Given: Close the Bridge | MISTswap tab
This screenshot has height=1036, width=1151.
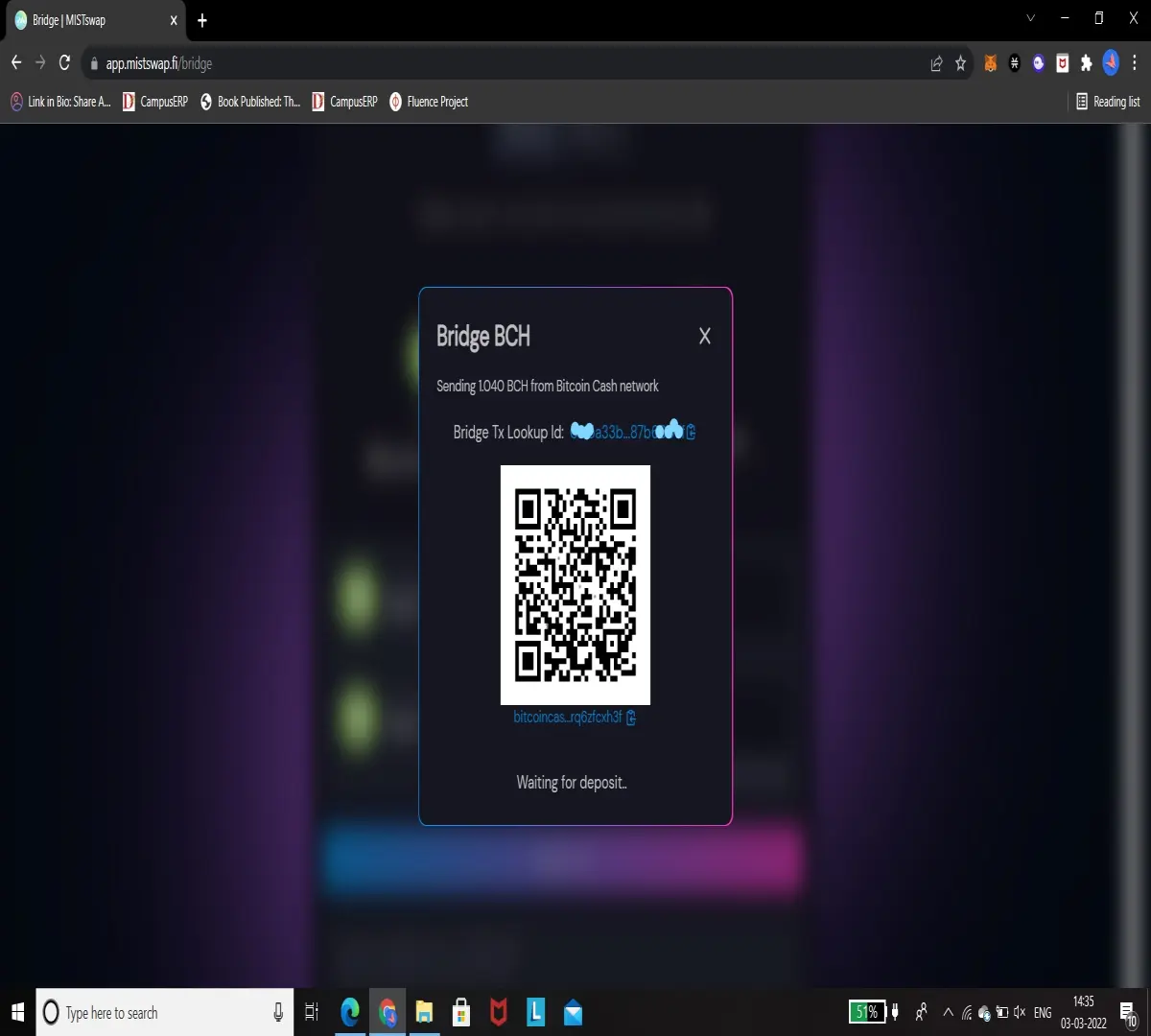Looking at the screenshot, I should (174, 20).
